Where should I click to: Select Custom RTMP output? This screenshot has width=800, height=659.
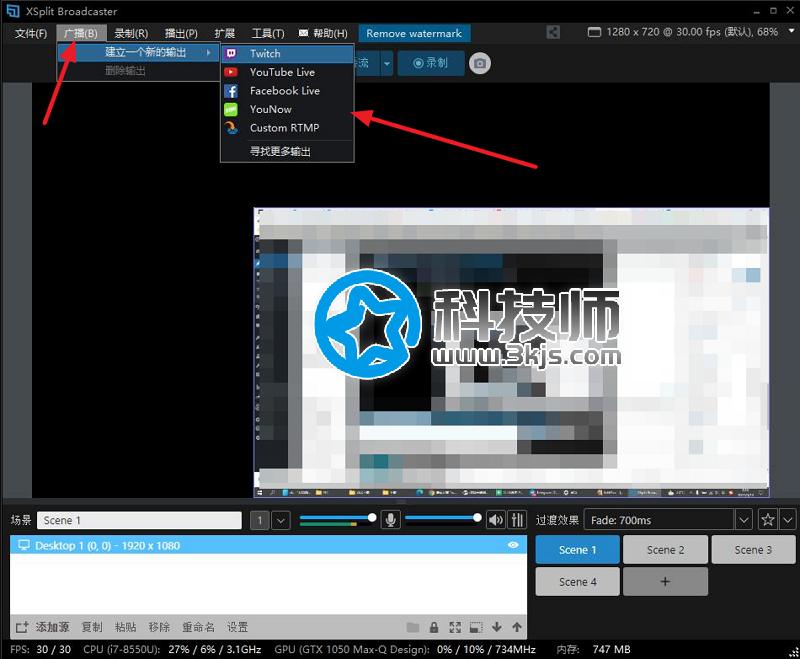click(287, 128)
